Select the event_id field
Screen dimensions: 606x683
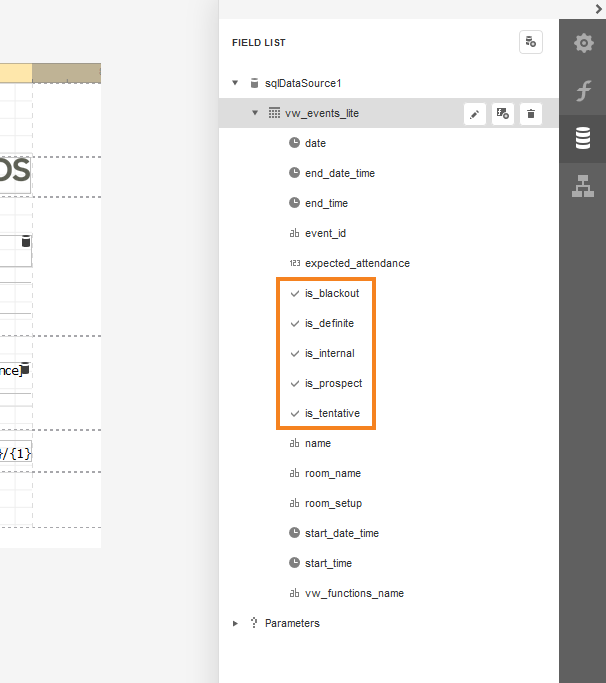(x=325, y=233)
